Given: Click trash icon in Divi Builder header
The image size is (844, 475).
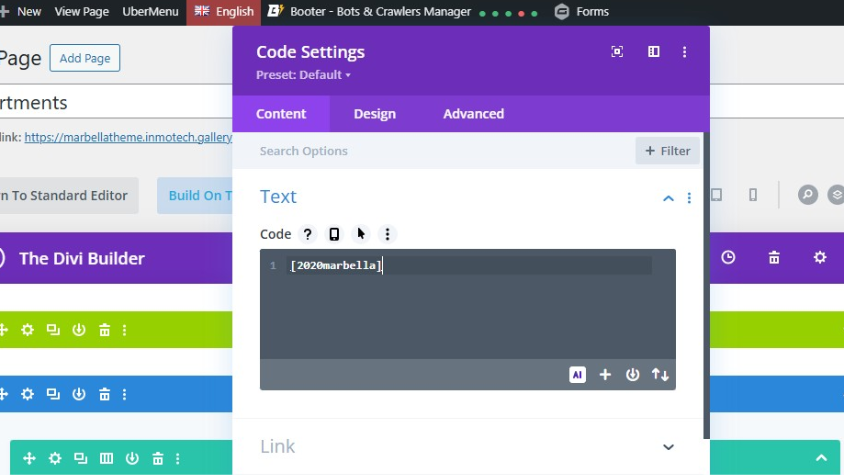Looking at the screenshot, I should [774, 258].
